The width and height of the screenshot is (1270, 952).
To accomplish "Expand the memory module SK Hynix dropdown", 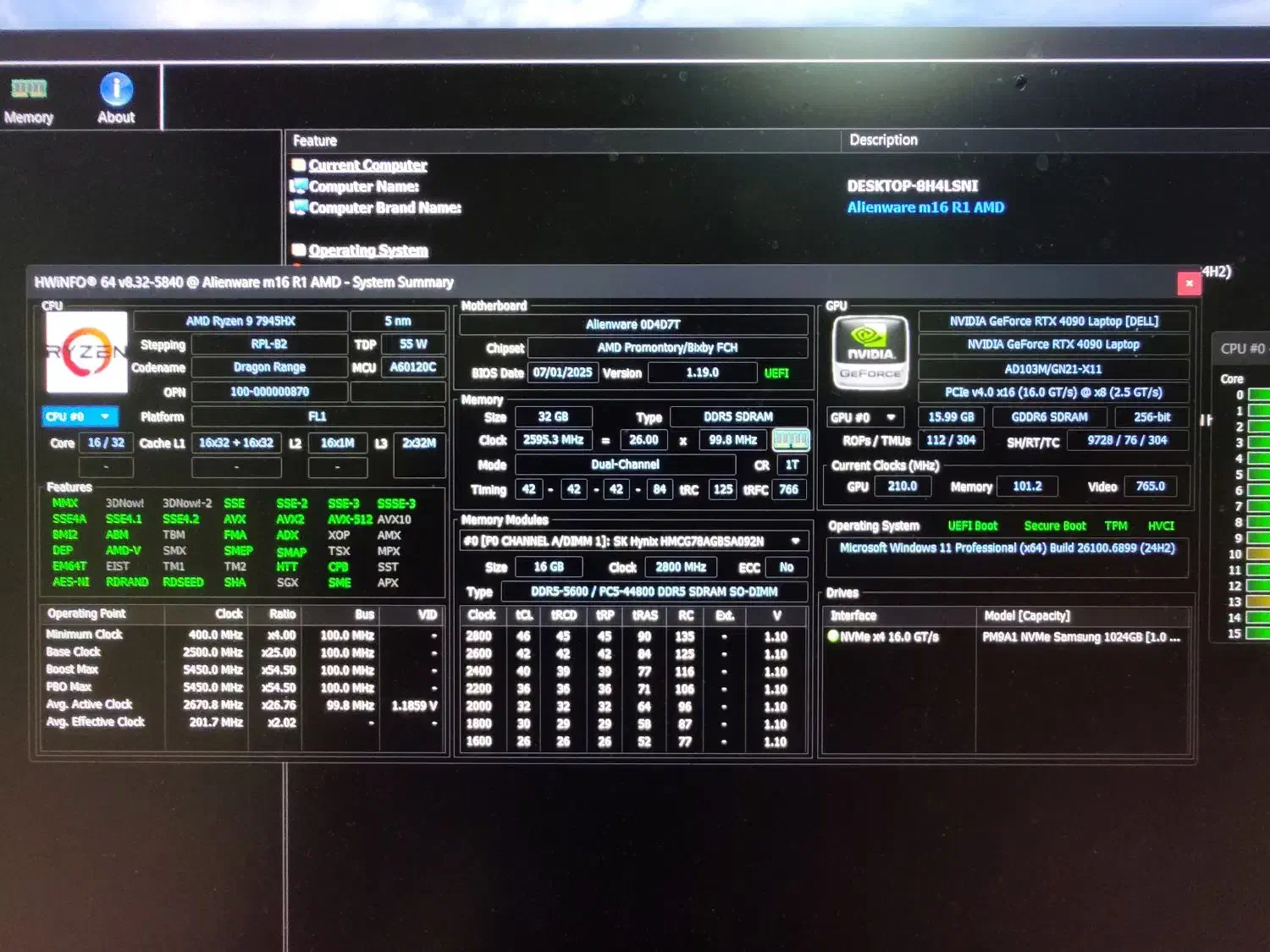I will [795, 541].
